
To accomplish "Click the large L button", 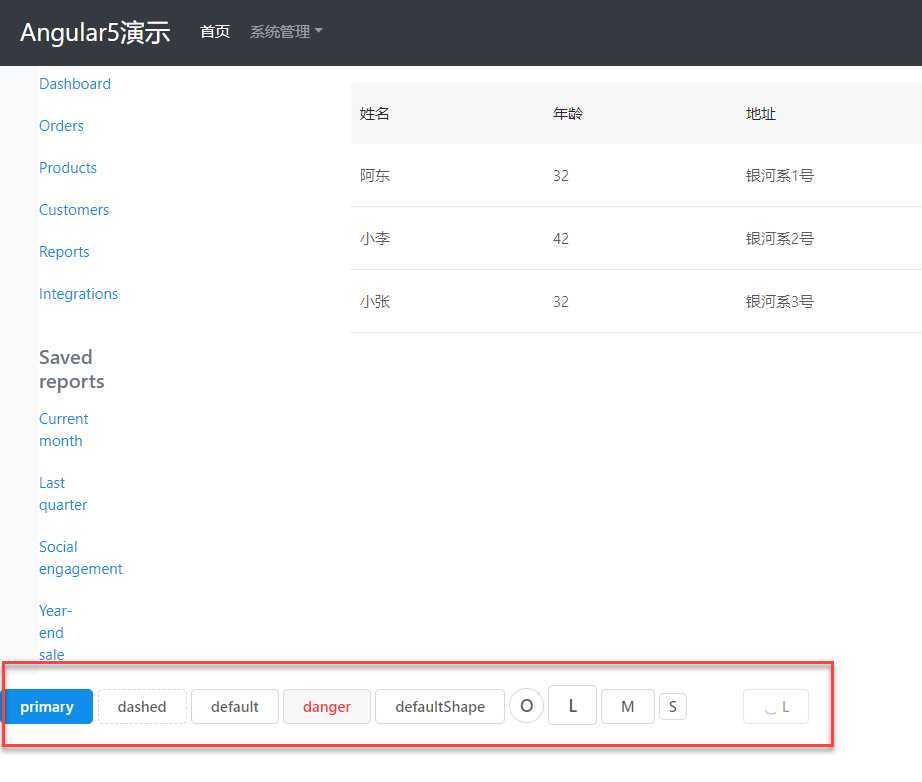I will pos(572,705).
